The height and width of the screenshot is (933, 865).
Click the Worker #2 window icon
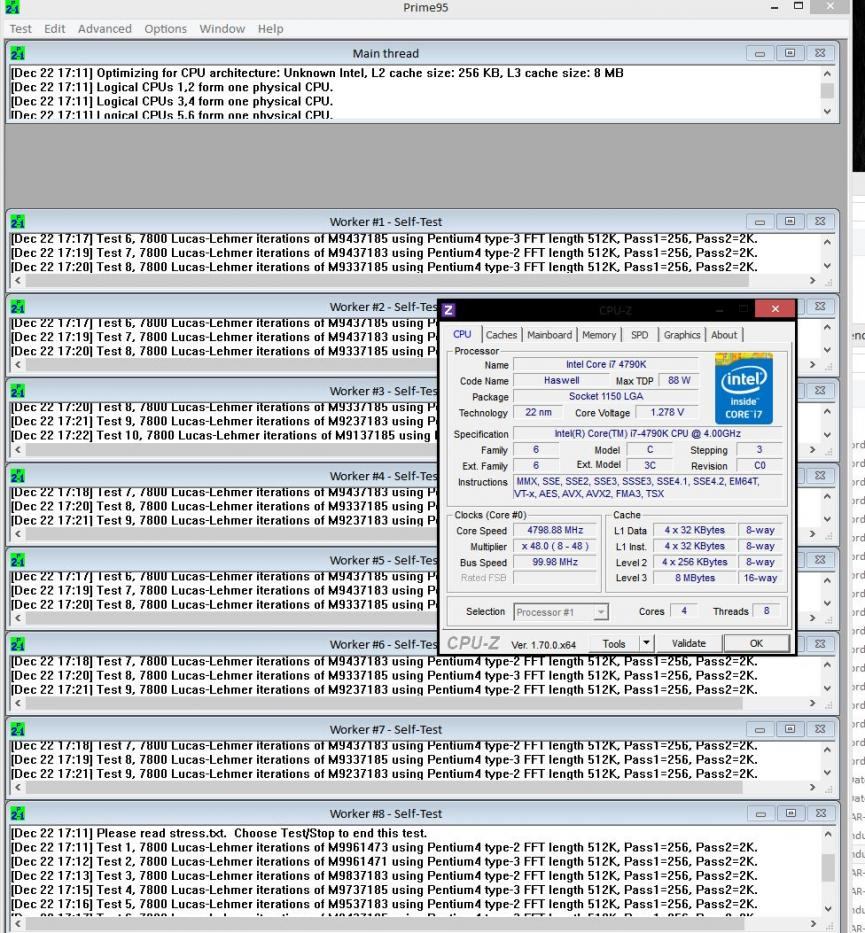click(17, 307)
